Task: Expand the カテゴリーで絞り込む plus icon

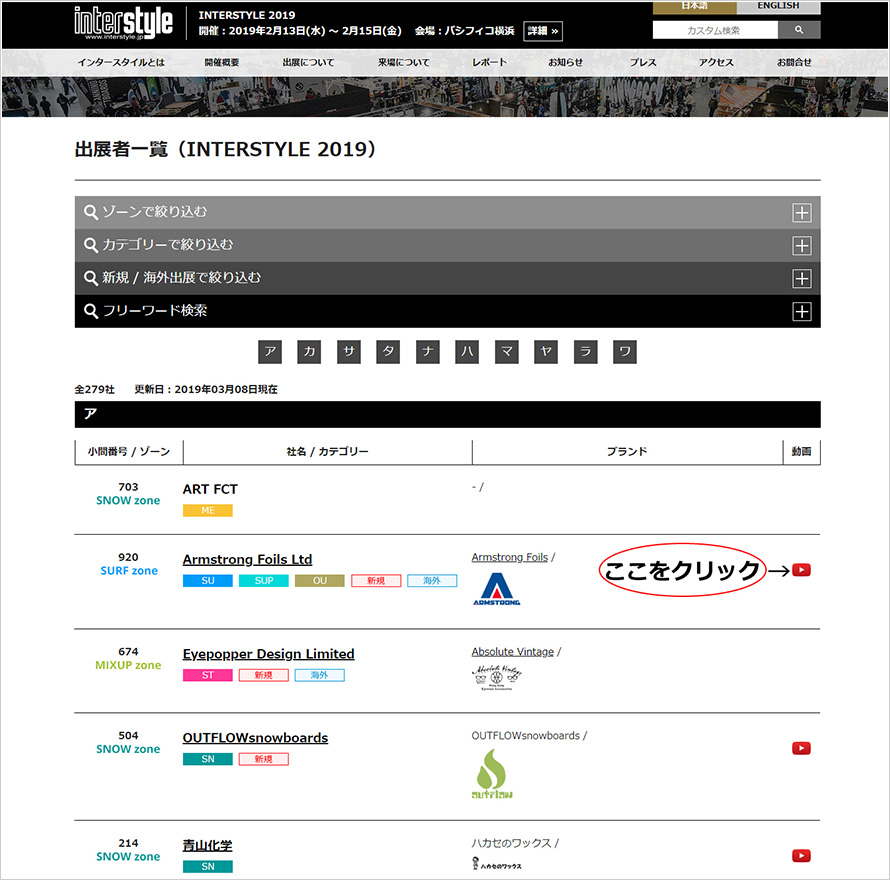Action: click(x=801, y=246)
